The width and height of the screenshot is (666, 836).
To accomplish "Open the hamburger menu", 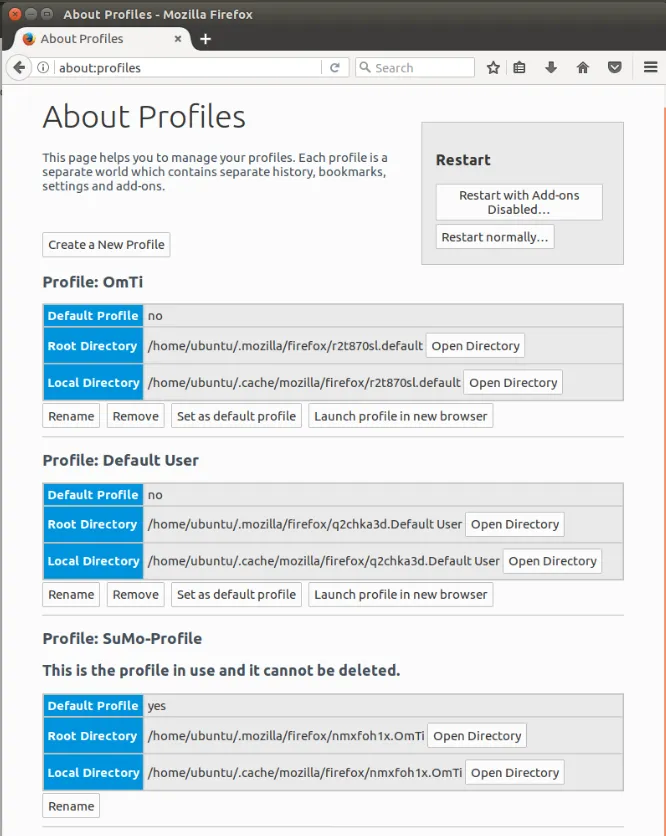I will [650, 67].
